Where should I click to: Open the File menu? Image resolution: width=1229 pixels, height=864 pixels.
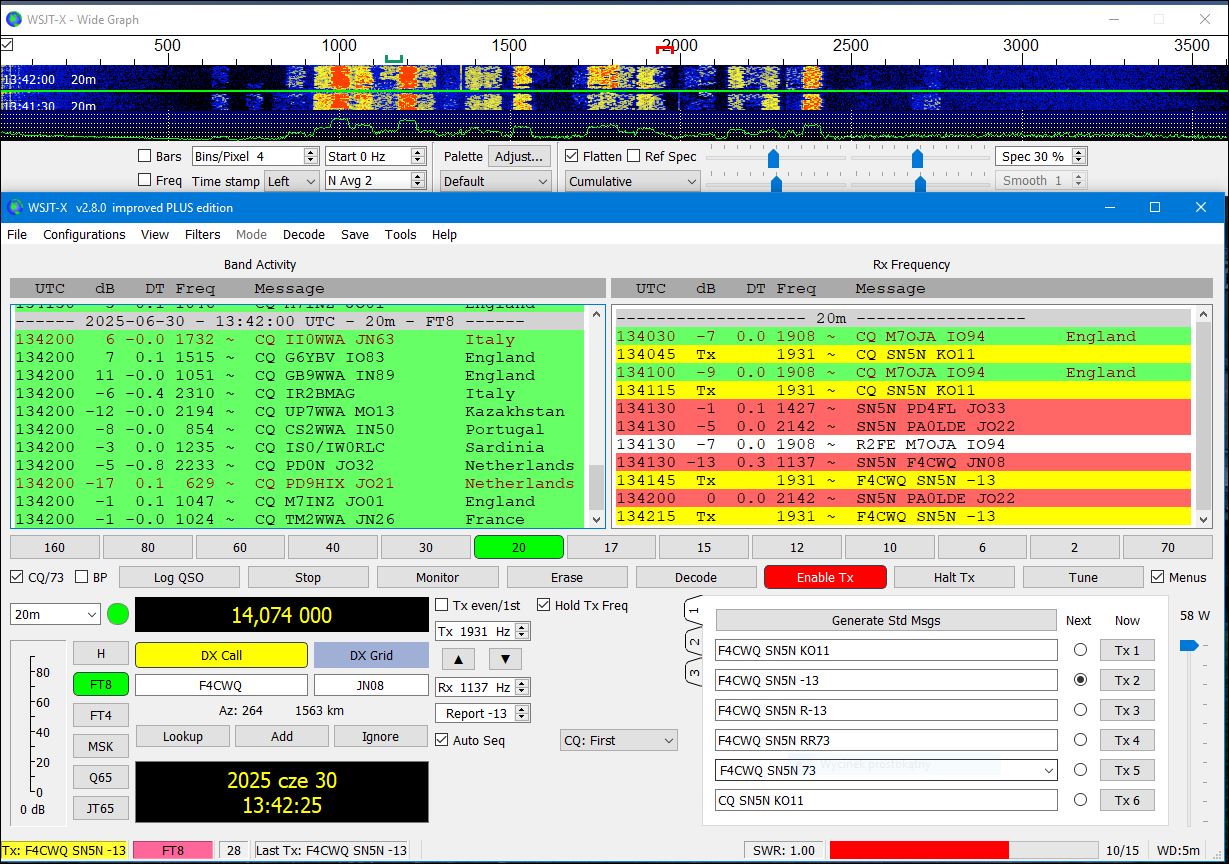point(17,234)
